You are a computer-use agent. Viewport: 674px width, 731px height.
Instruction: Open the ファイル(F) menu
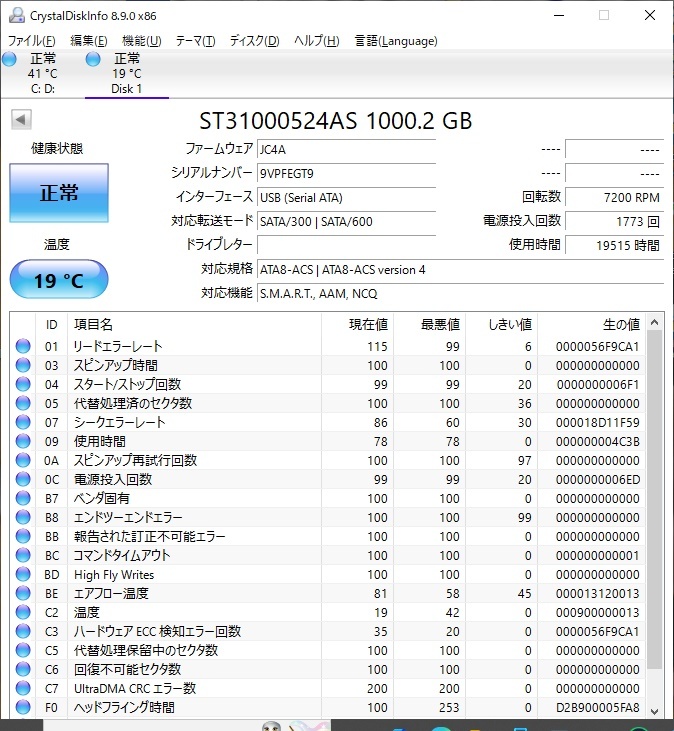point(31,41)
